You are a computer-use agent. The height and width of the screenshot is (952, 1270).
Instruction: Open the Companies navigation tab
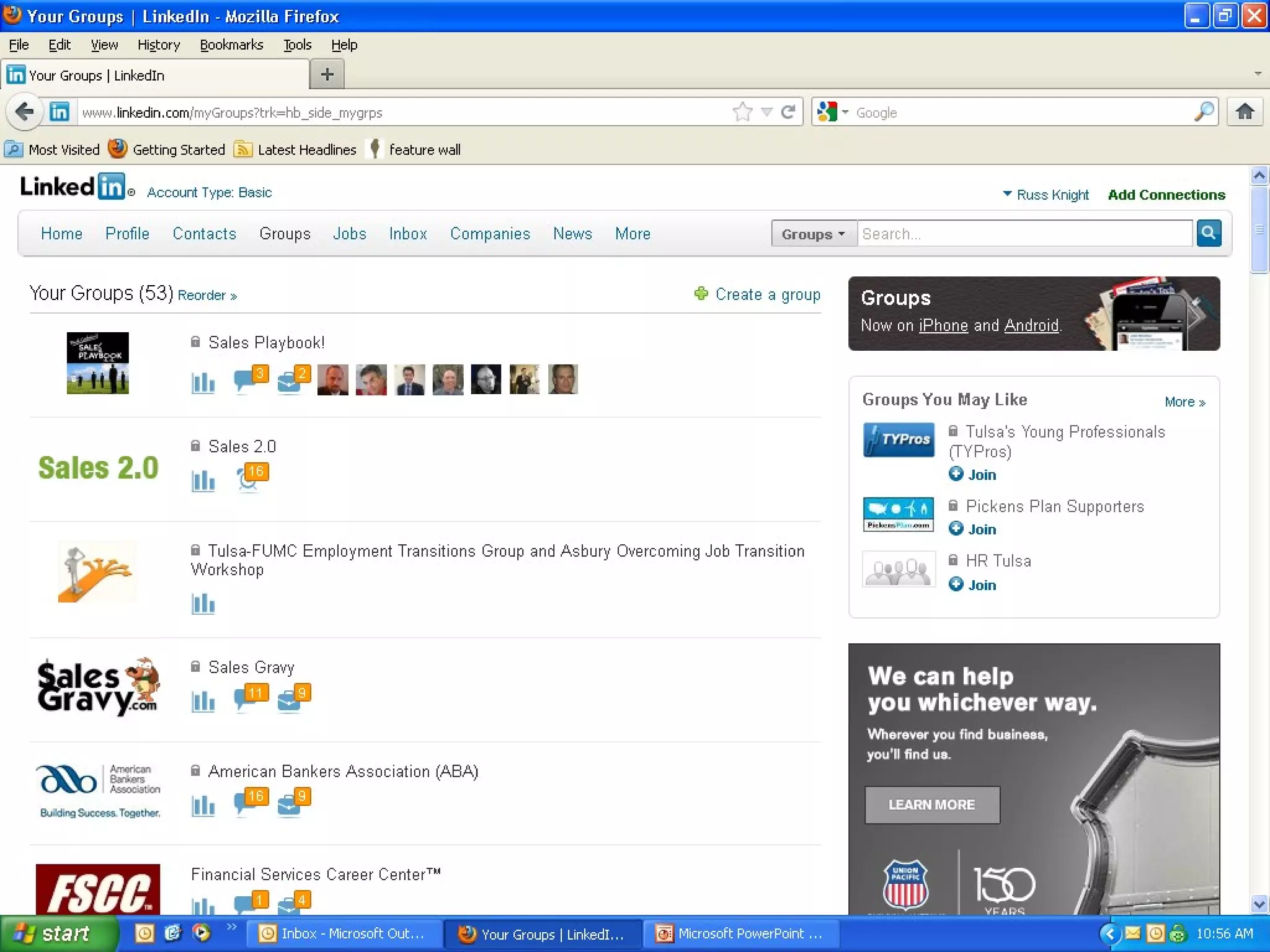pos(490,234)
